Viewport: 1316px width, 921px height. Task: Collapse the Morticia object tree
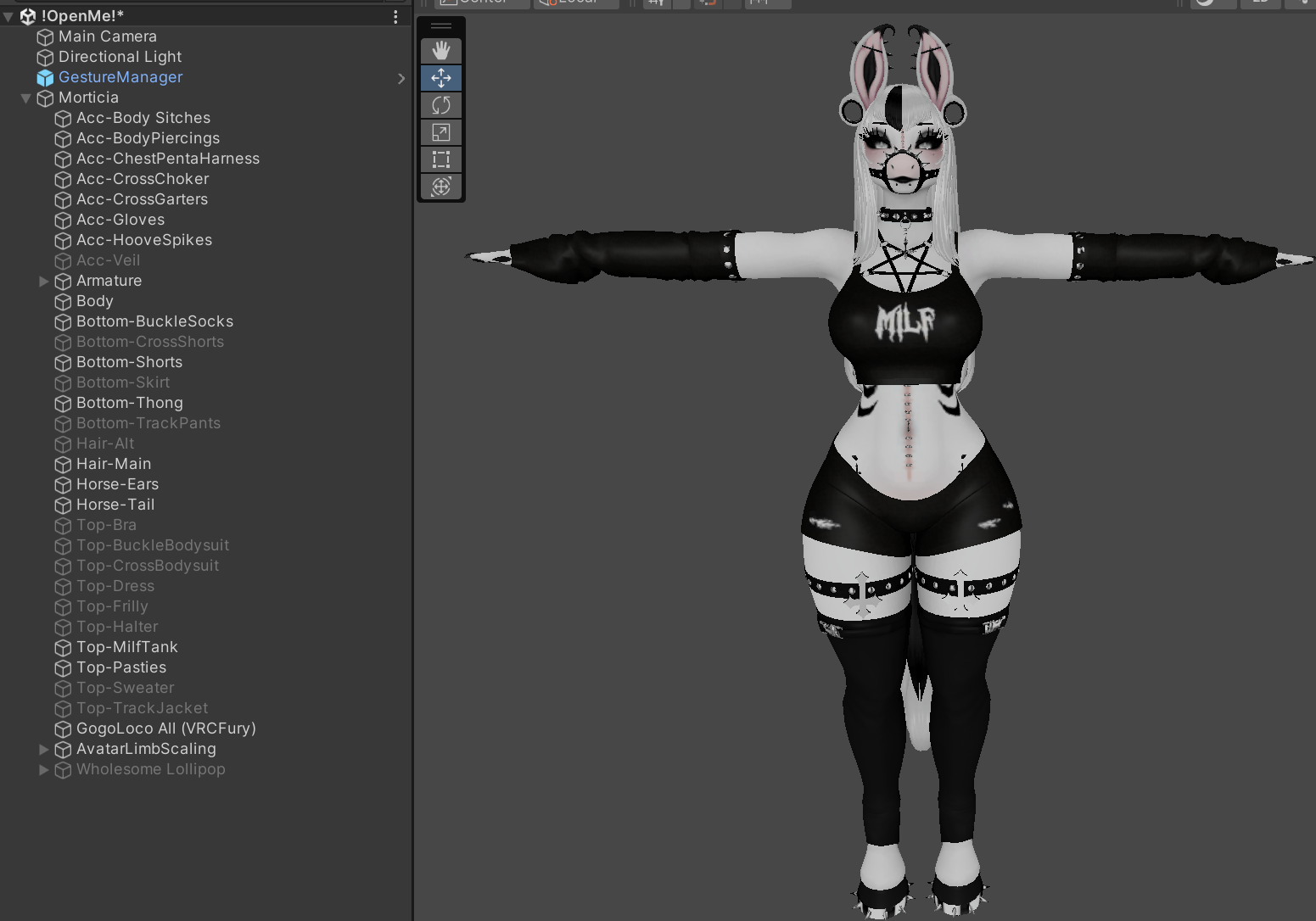pos(25,98)
